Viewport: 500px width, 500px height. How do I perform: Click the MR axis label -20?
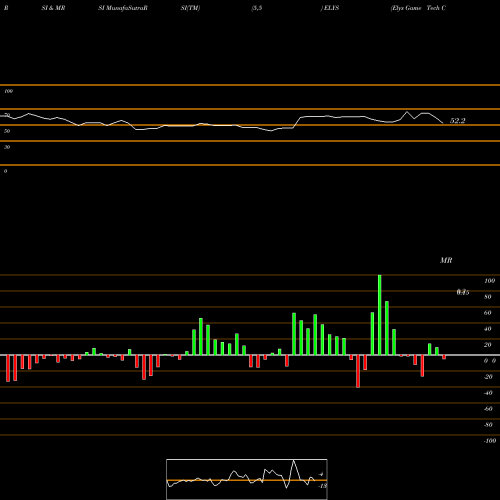[488, 377]
